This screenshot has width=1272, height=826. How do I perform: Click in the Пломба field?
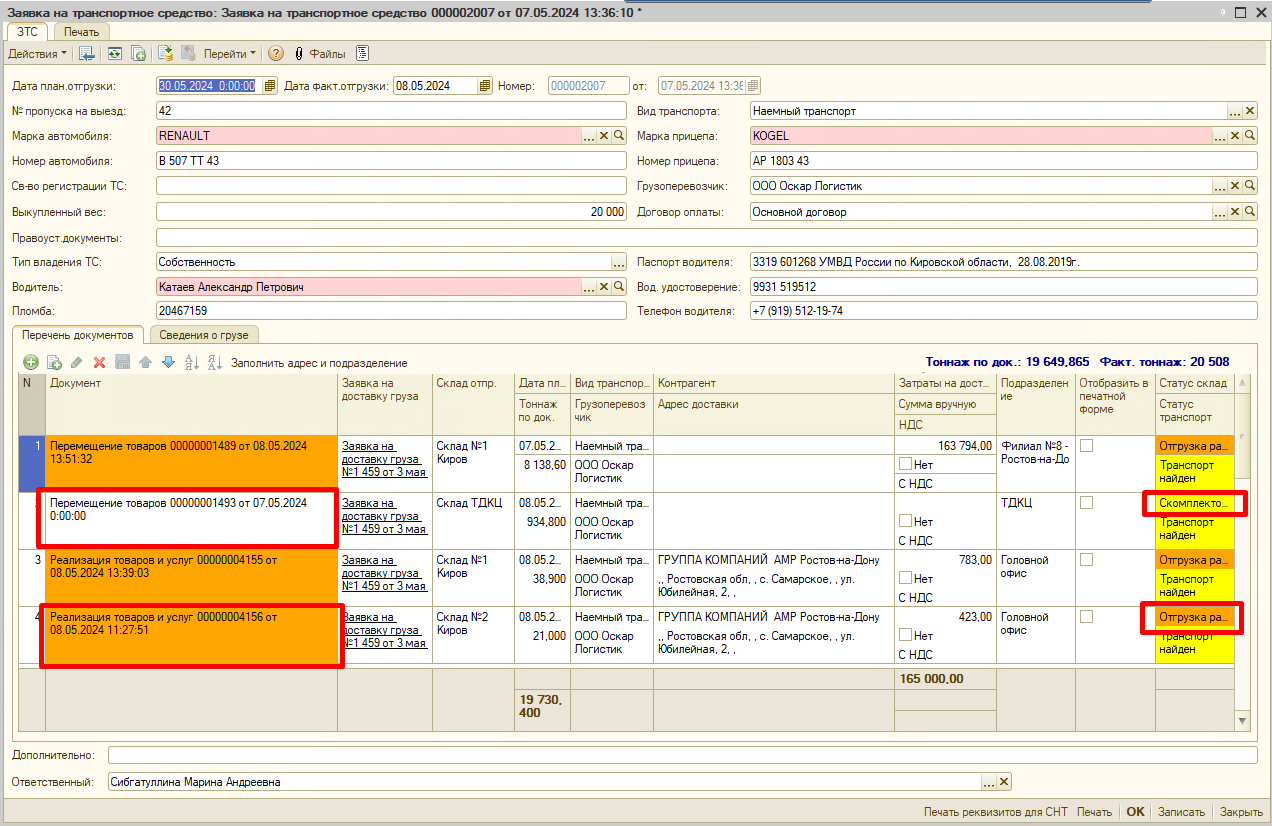391,311
